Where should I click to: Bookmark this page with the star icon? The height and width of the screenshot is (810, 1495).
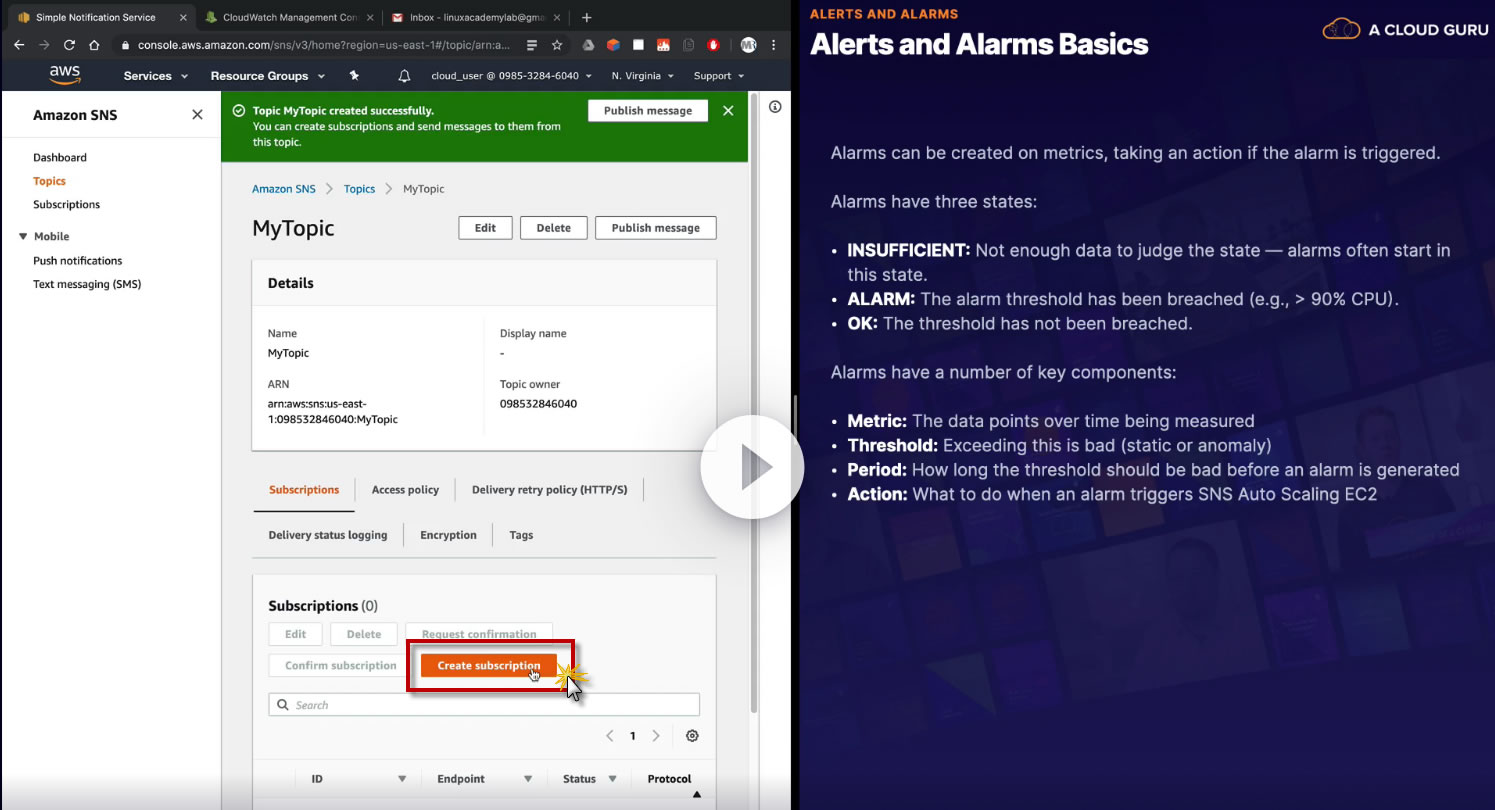coord(557,45)
